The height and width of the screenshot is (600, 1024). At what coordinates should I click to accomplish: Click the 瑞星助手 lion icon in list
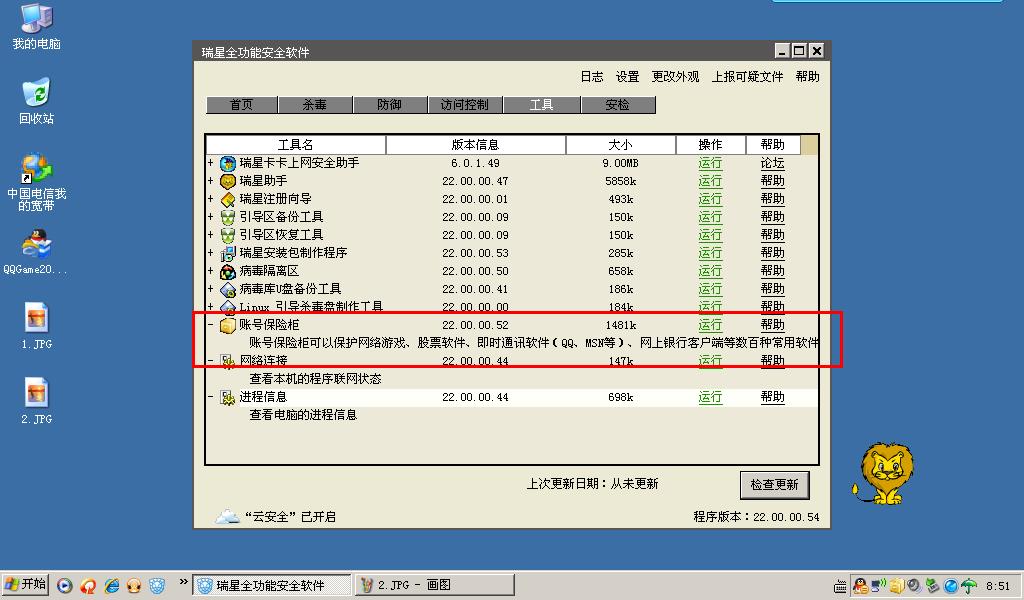(227, 181)
